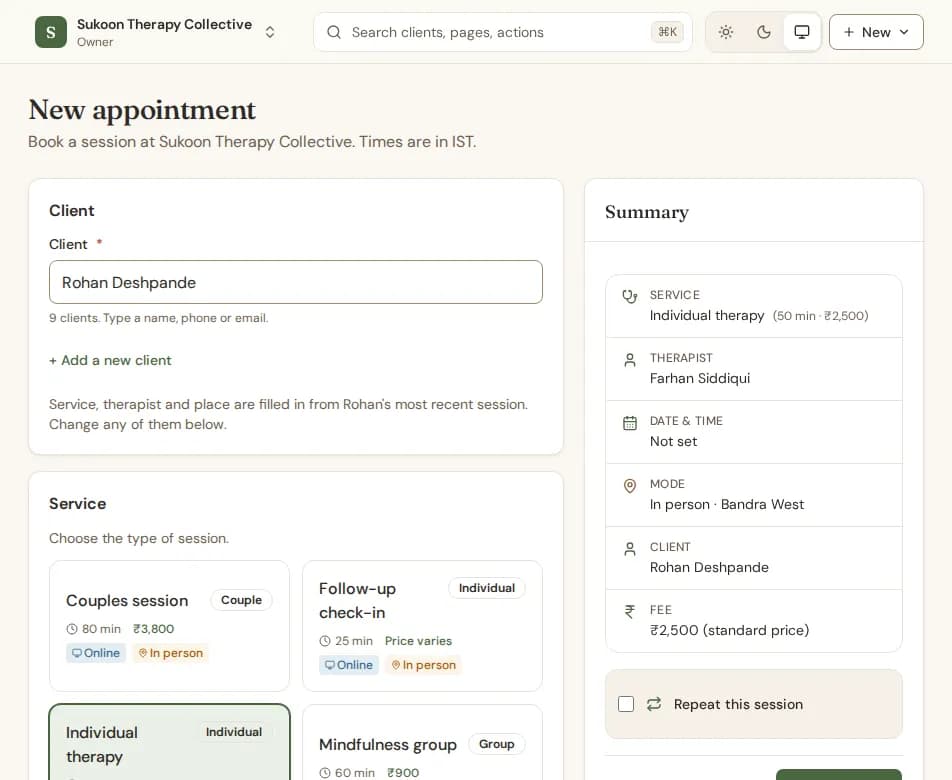The height and width of the screenshot is (780, 952).
Task: Open the New dropdown button
Action: pyautogui.click(x=876, y=32)
